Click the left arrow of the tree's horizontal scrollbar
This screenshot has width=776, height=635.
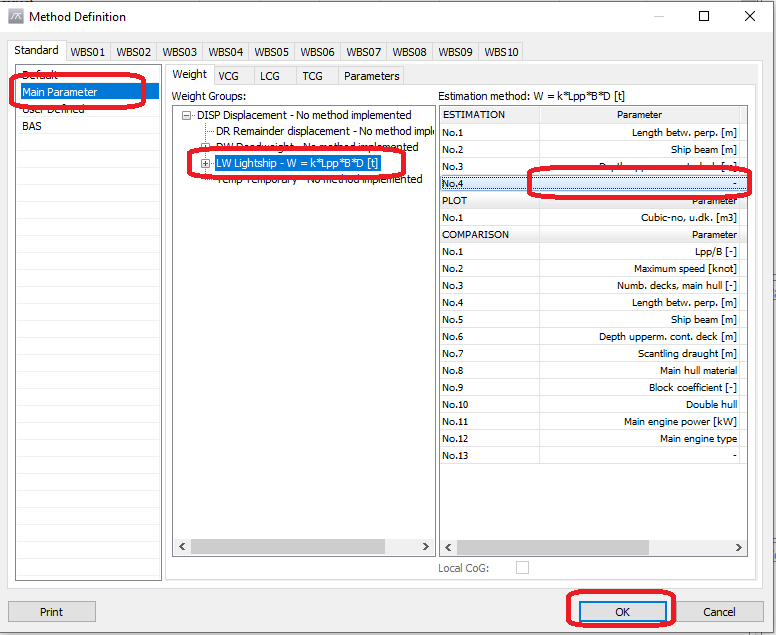click(x=181, y=547)
